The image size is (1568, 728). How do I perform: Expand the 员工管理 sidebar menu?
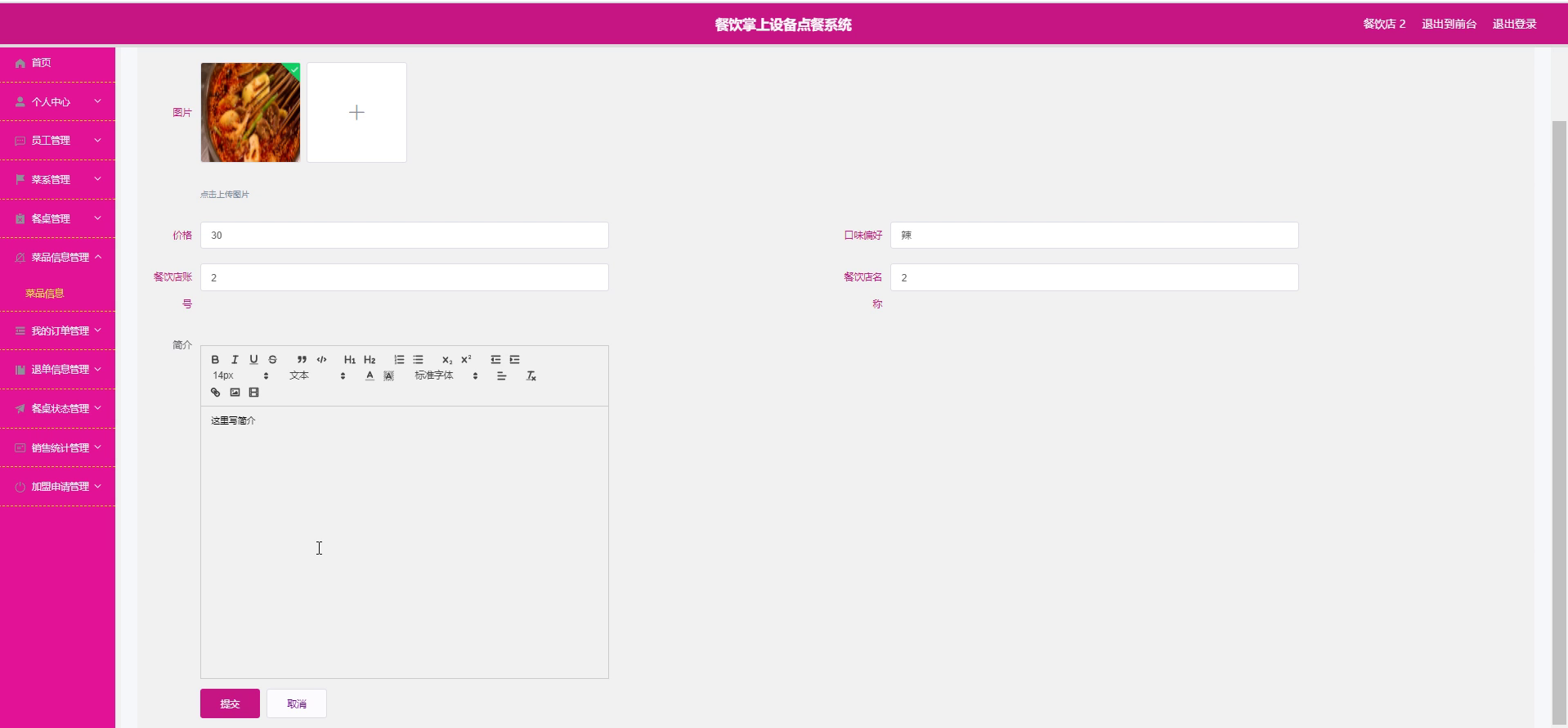click(x=57, y=141)
